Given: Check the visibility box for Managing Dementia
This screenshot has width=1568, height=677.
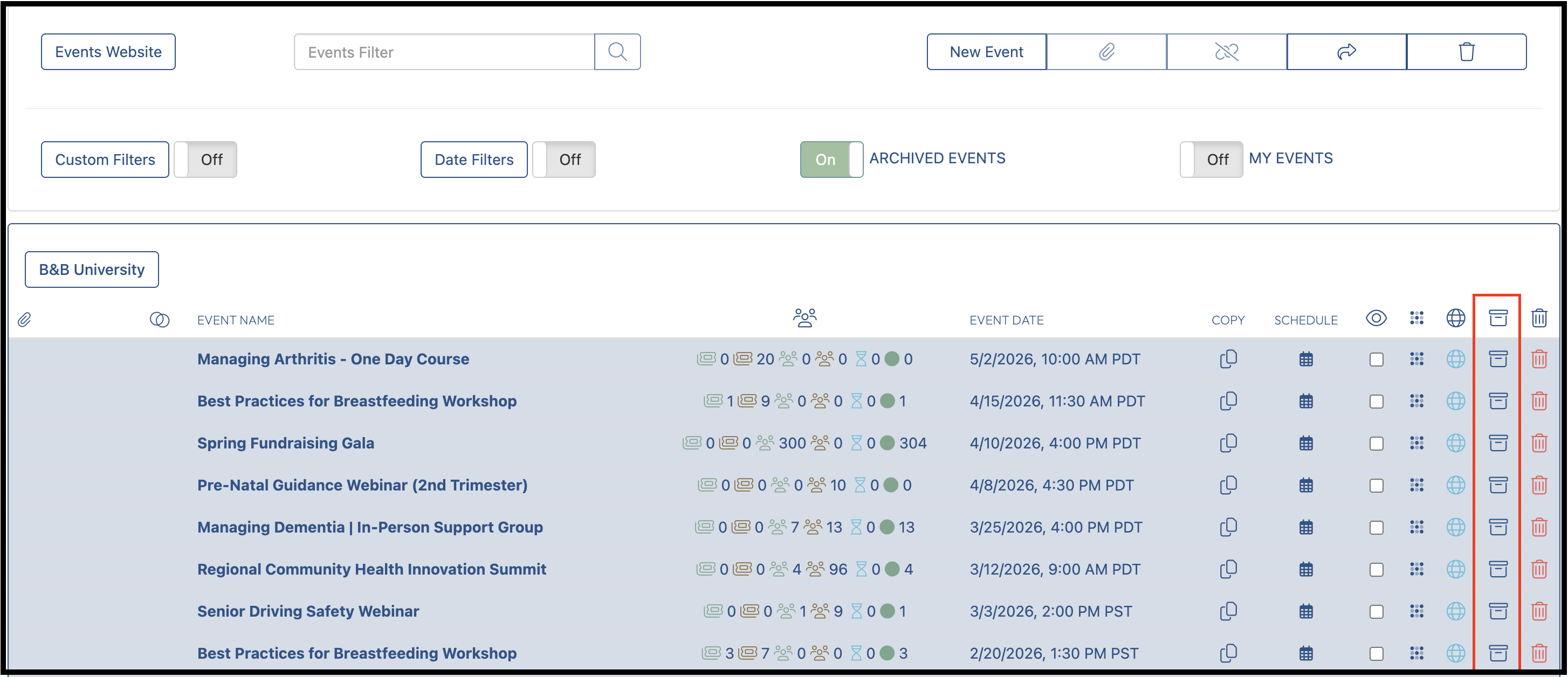Looking at the screenshot, I should coord(1376,528).
